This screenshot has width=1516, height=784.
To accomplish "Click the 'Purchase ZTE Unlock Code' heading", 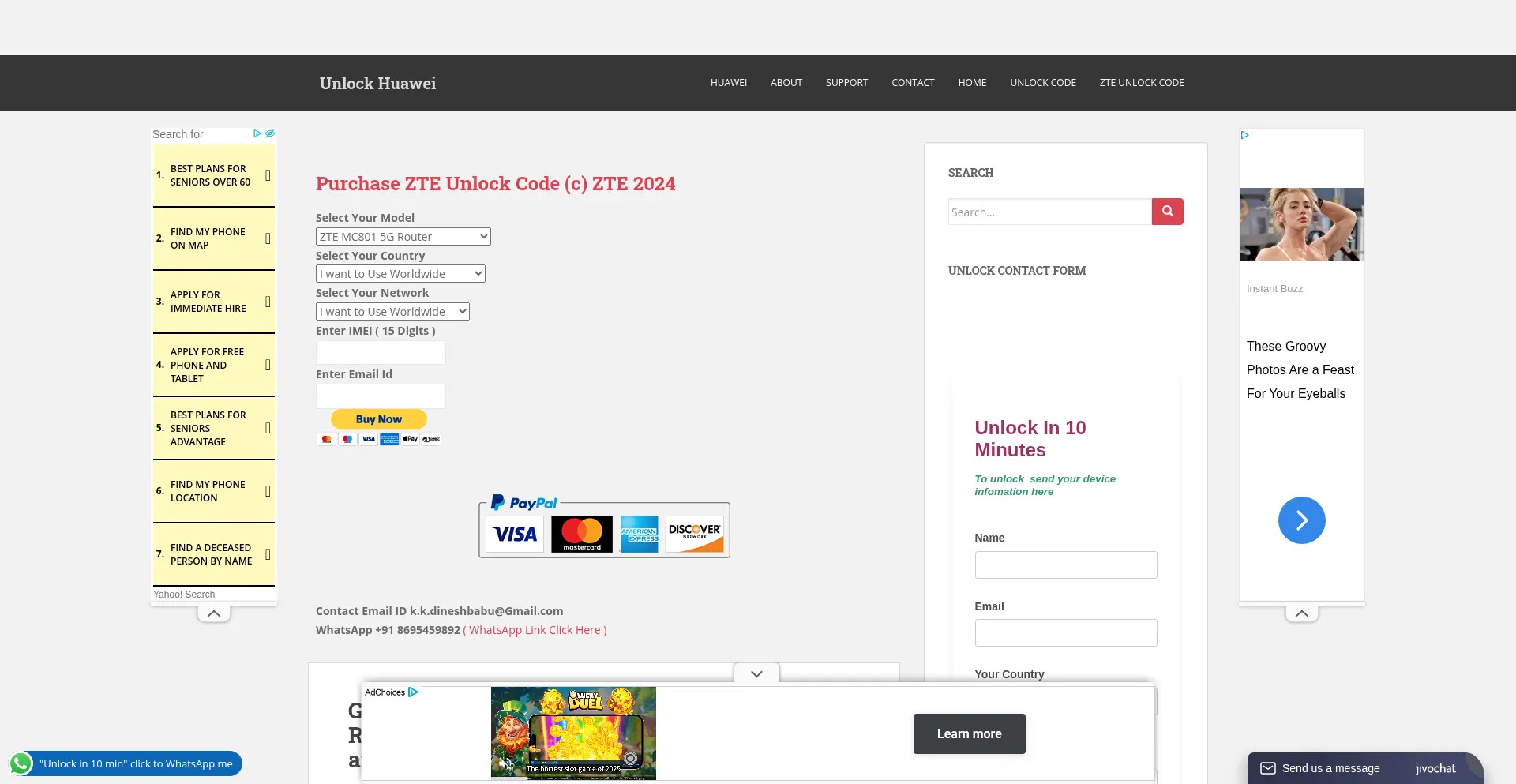I will point(496,184).
